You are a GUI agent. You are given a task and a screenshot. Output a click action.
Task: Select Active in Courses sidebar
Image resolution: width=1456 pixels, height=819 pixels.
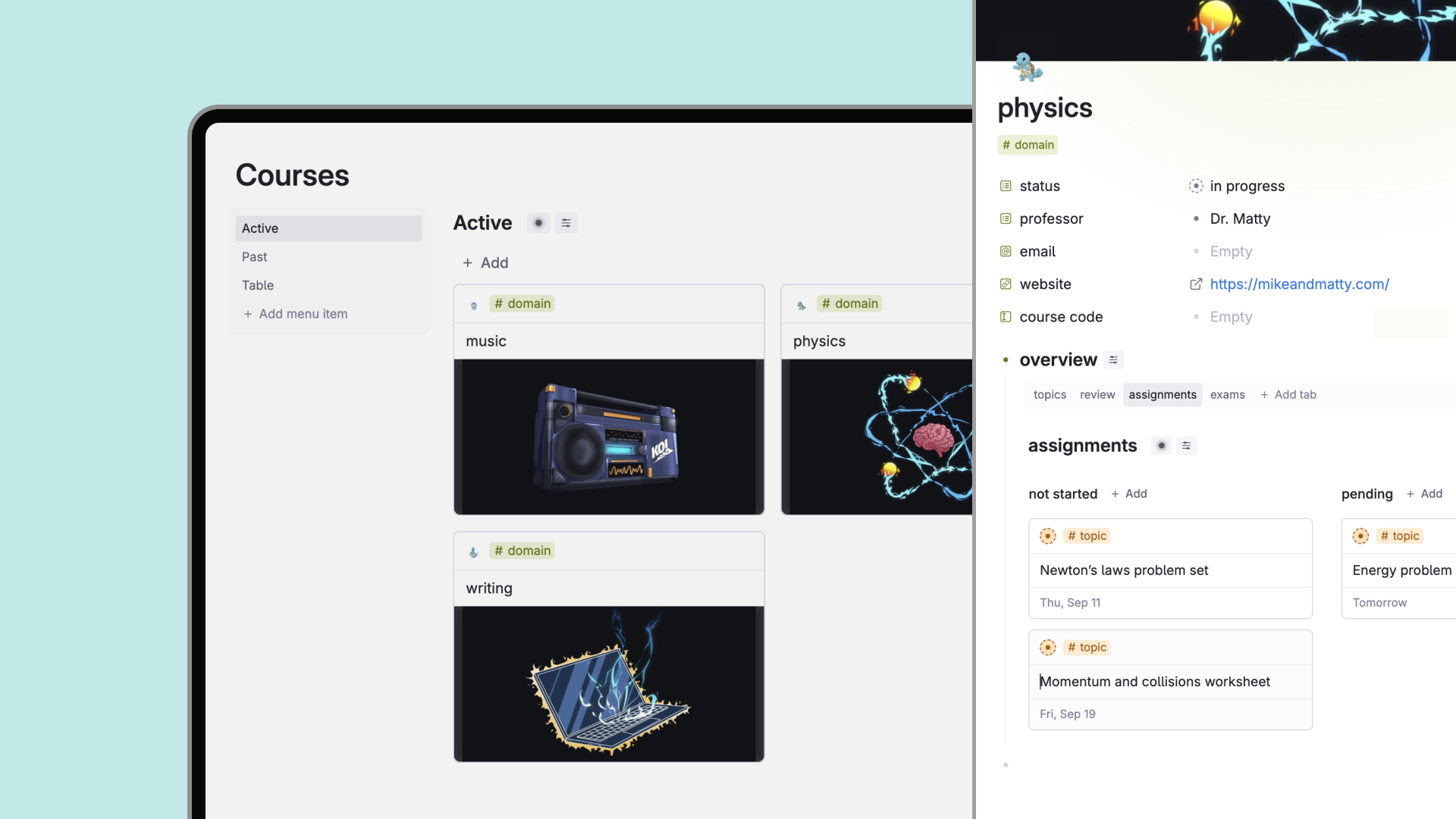point(328,228)
